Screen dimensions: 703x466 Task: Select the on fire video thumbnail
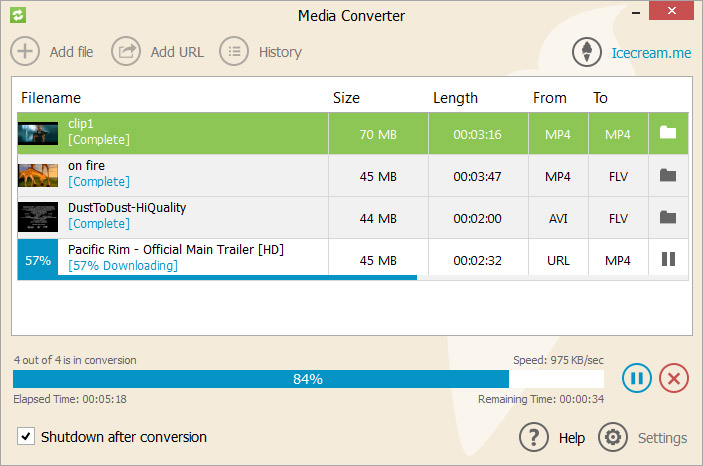[x=38, y=176]
